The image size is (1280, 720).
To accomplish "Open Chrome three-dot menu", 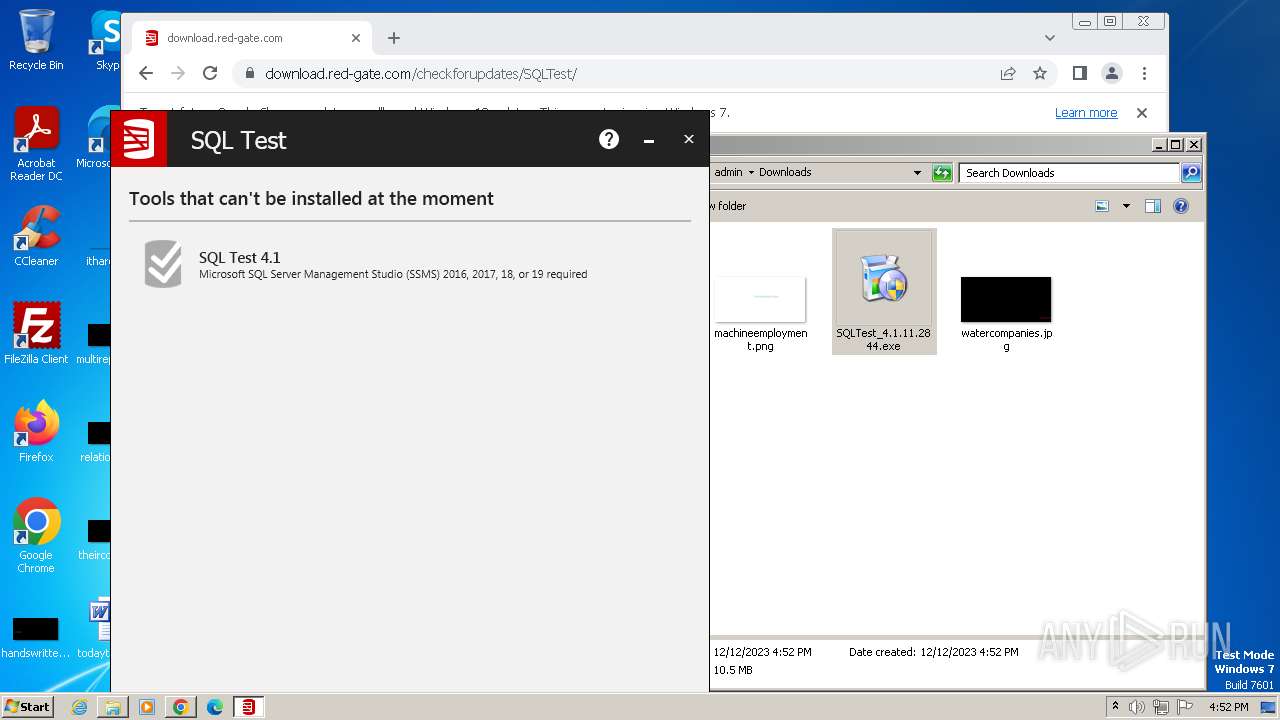I will click(x=1144, y=73).
